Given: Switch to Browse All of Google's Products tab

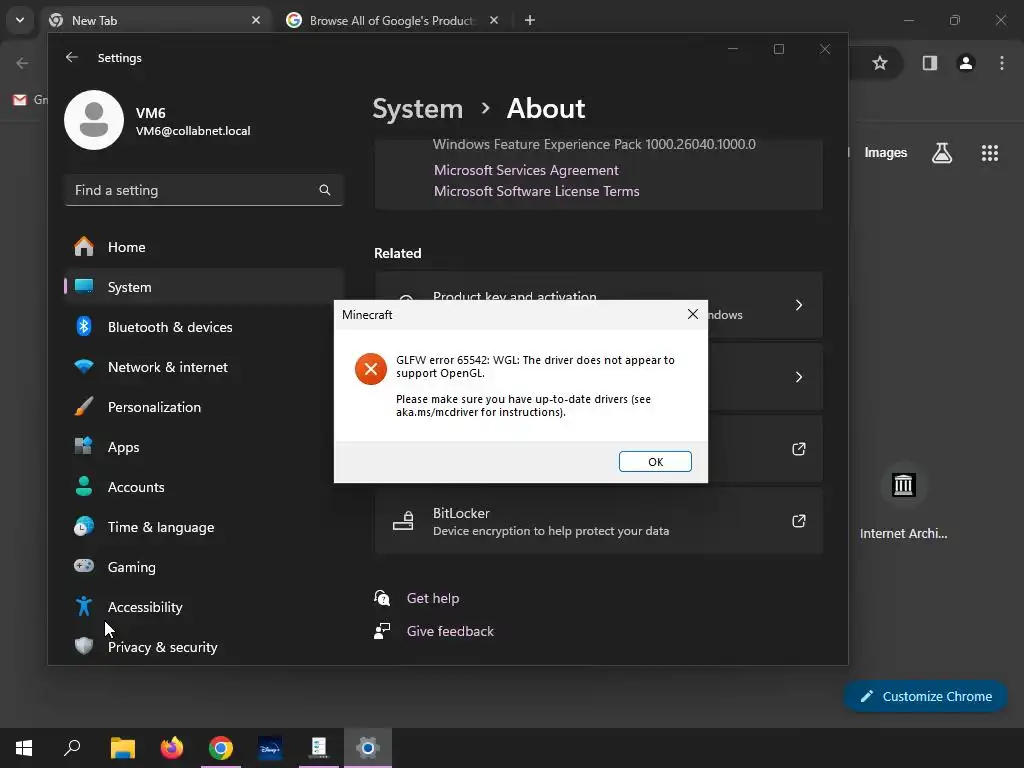Looking at the screenshot, I should tap(392, 21).
